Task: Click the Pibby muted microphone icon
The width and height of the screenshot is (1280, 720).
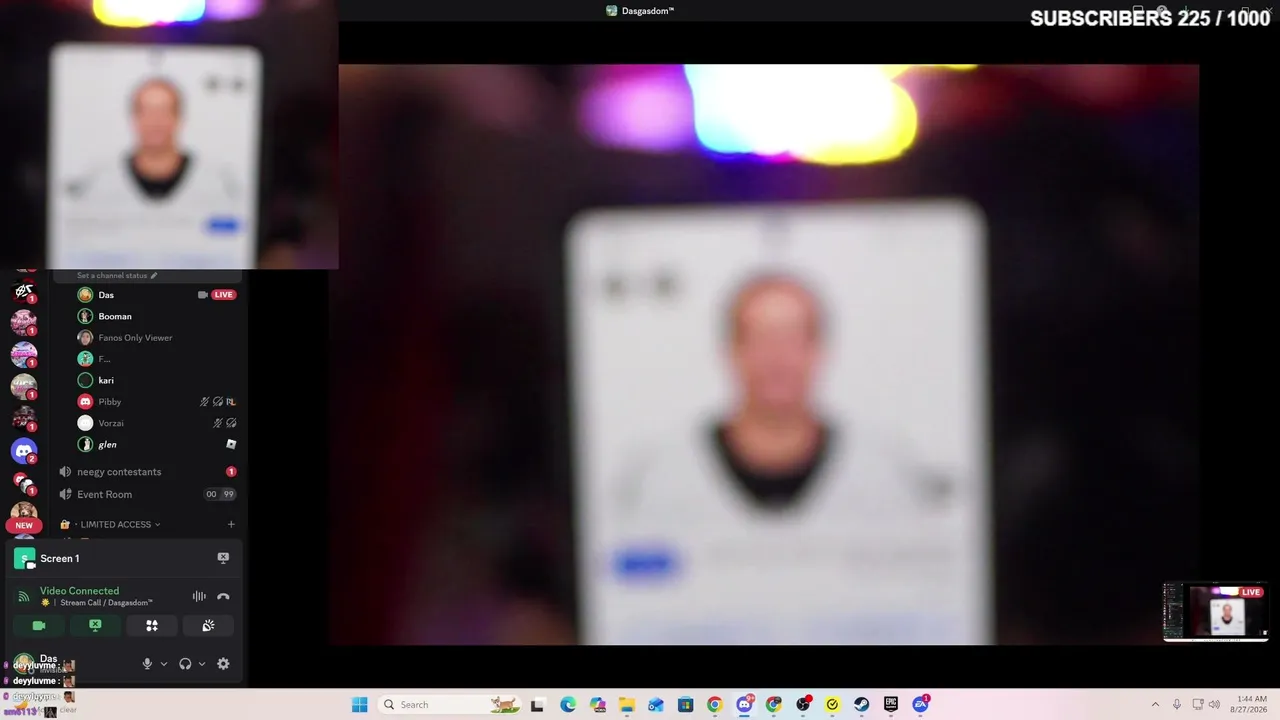Action: (205, 402)
